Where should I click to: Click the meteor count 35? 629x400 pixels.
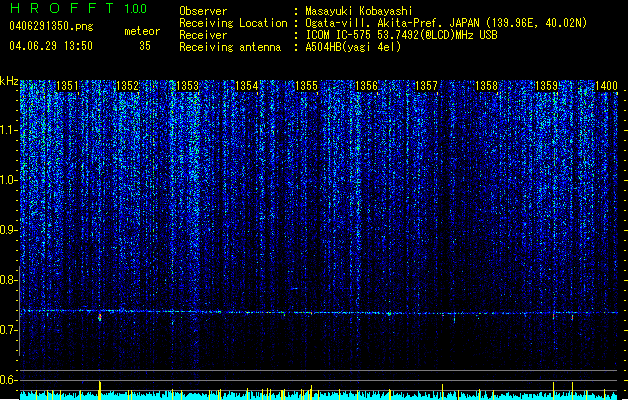(145, 46)
